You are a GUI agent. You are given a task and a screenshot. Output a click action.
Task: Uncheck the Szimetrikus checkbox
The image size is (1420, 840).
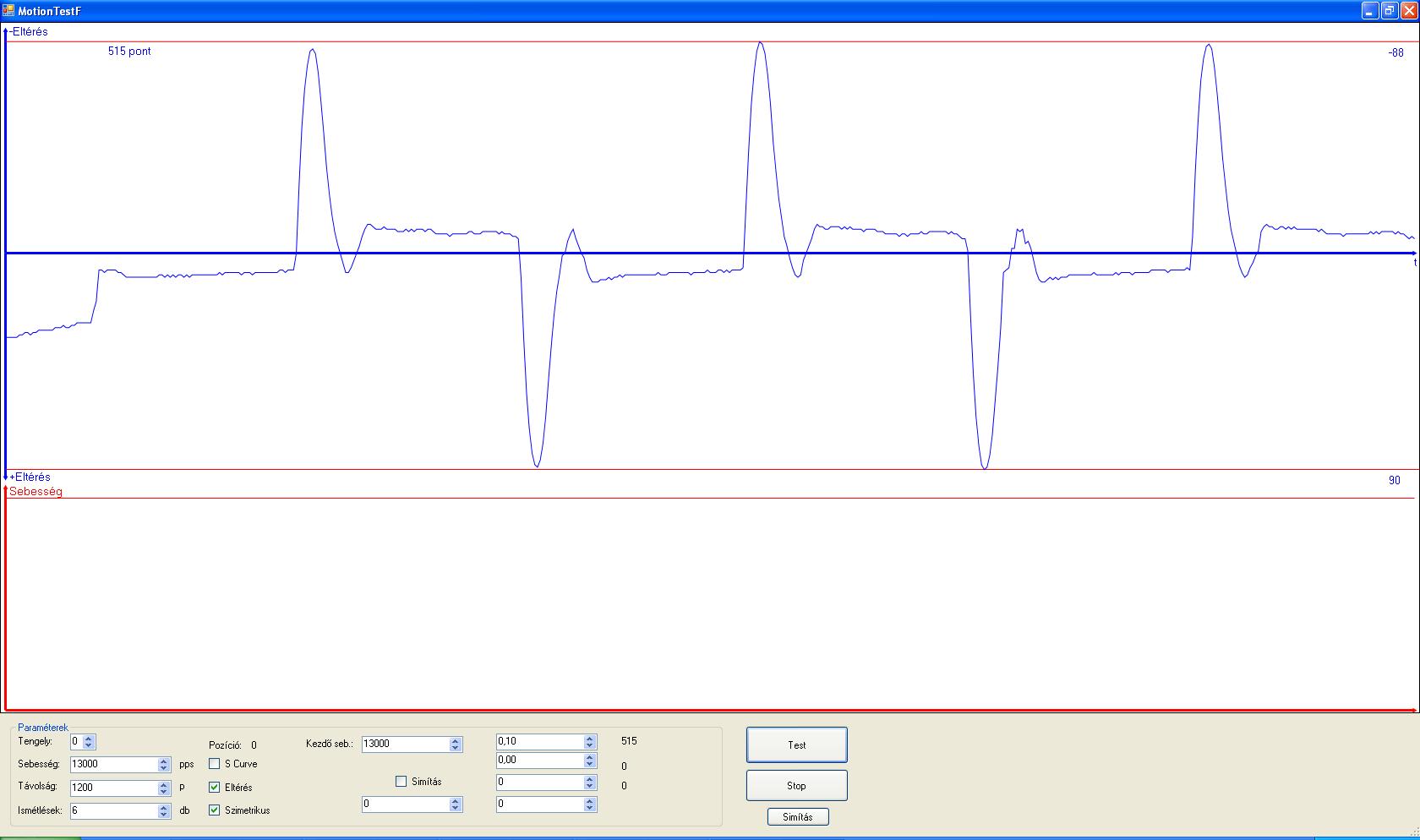click(x=214, y=810)
